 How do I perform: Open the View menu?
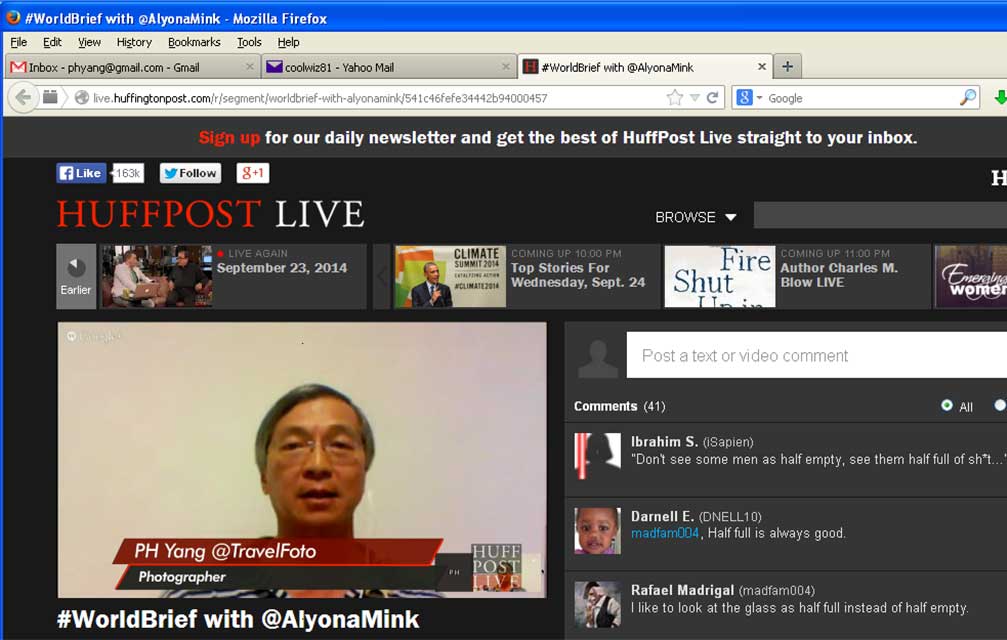pyautogui.click(x=89, y=42)
